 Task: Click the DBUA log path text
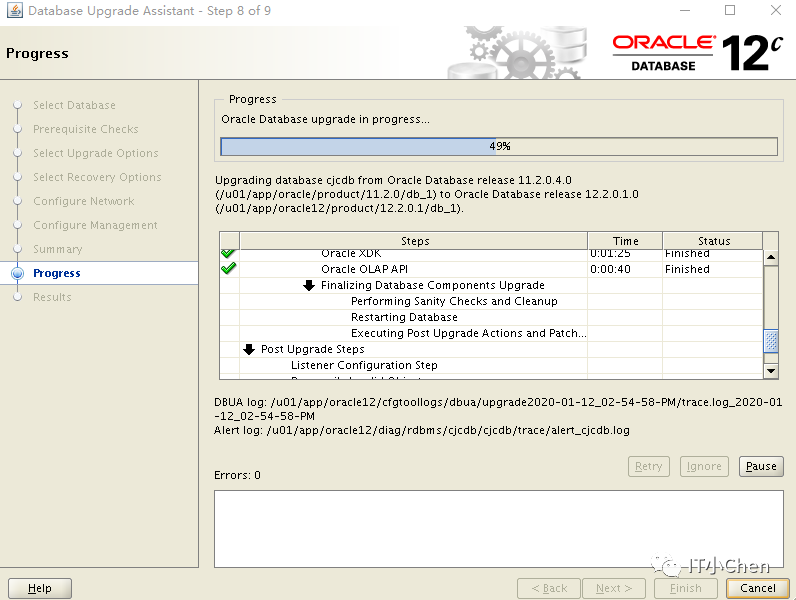[498, 409]
